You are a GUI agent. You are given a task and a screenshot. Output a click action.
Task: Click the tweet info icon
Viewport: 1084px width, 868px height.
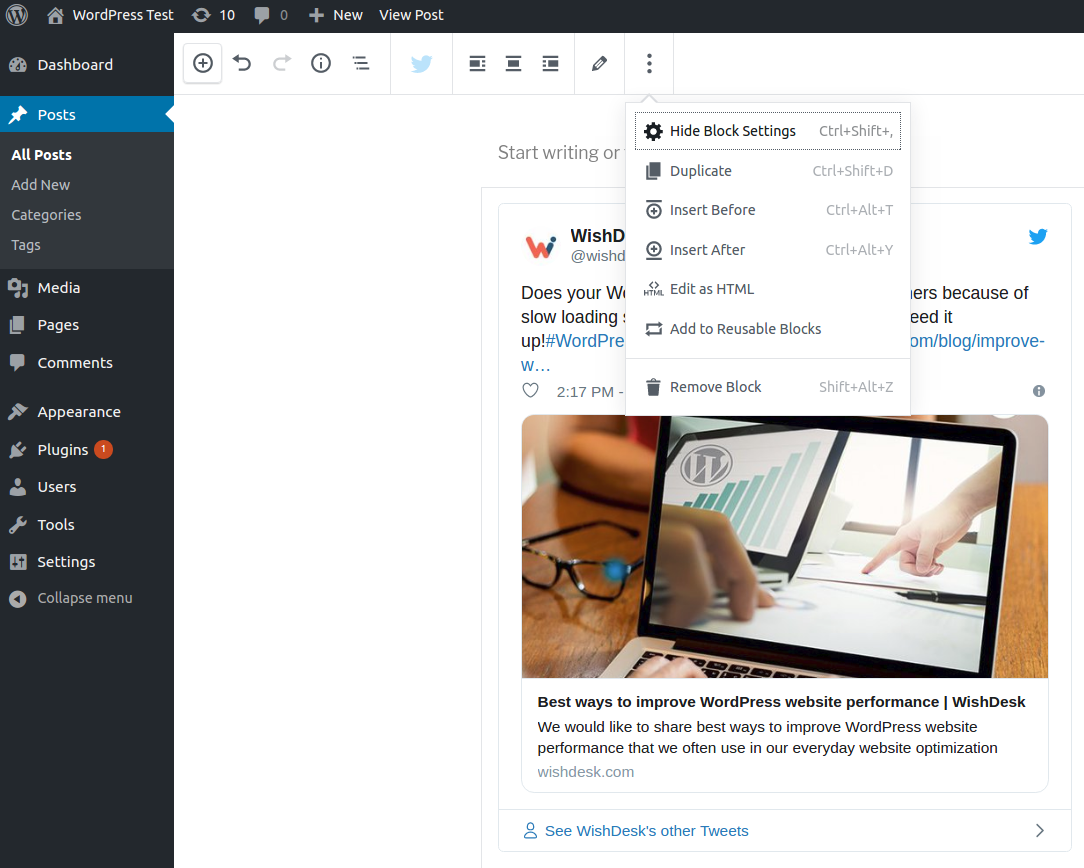1038,391
